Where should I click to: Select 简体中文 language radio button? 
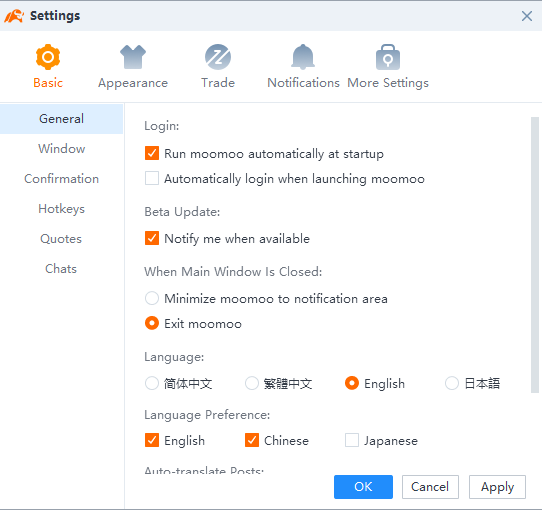point(152,383)
